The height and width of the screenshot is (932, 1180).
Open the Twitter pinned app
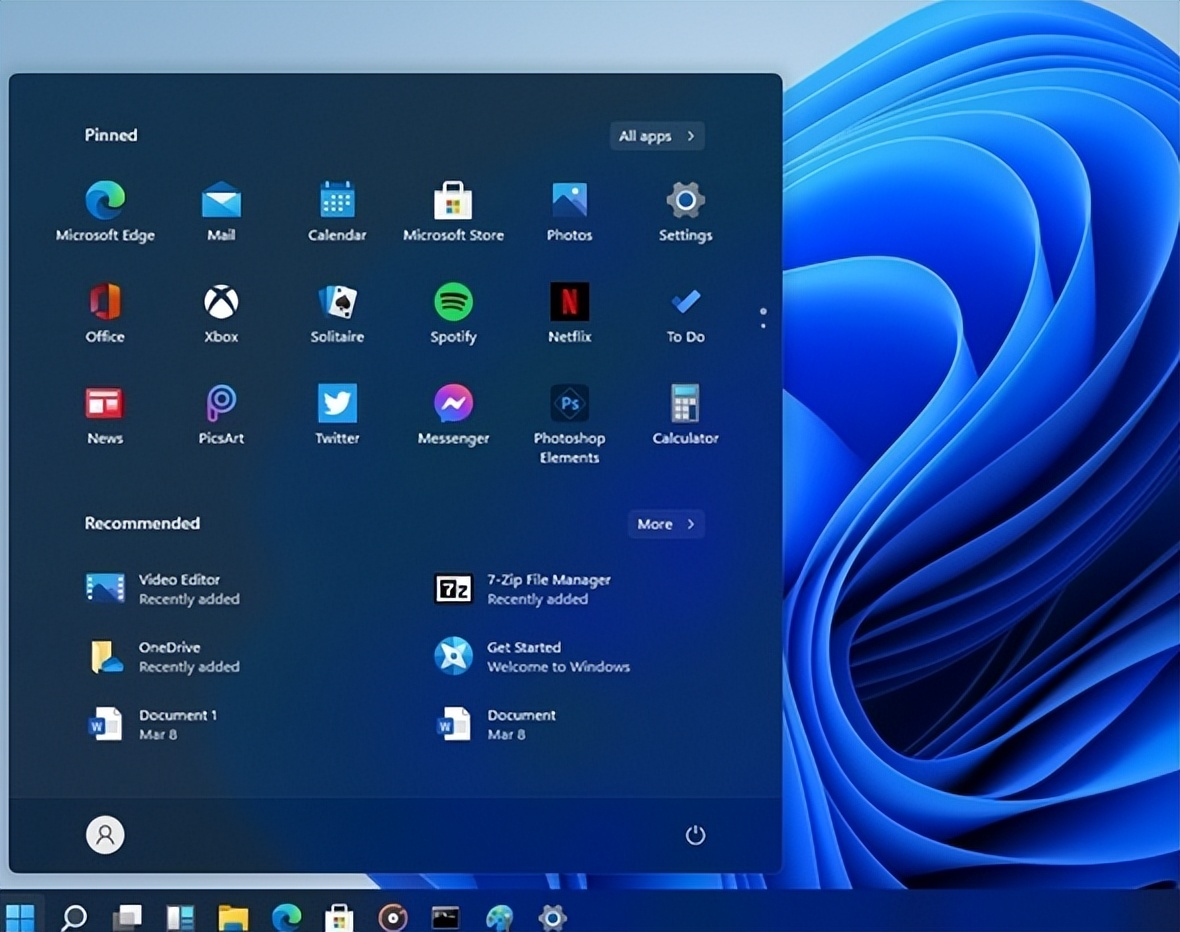[337, 404]
